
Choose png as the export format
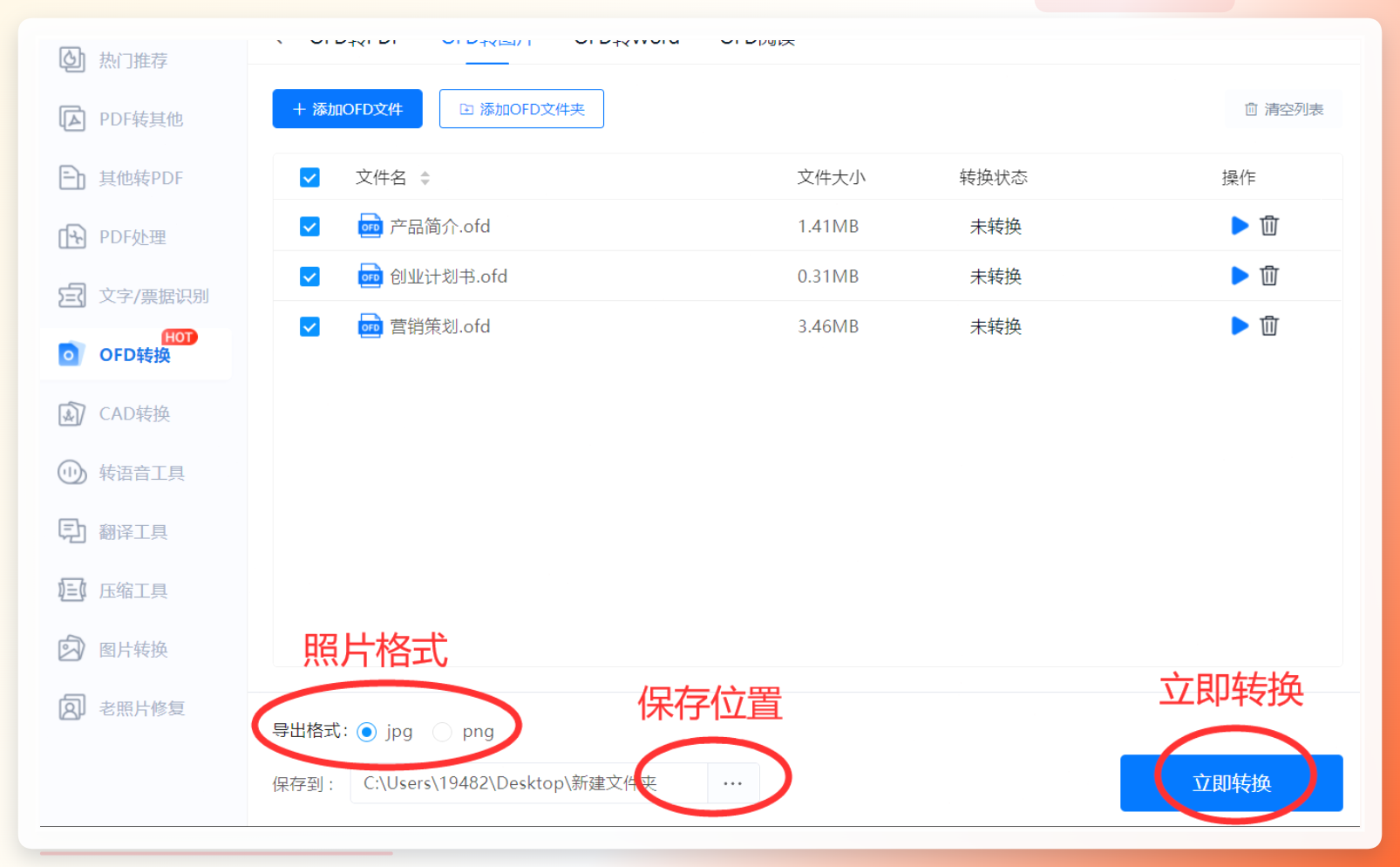(x=442, y=732)
